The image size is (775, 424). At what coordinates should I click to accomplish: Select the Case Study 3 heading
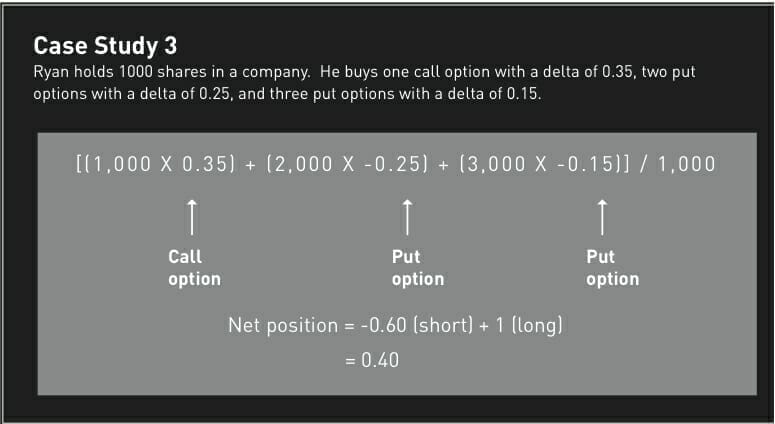click(x=98, y=45)
